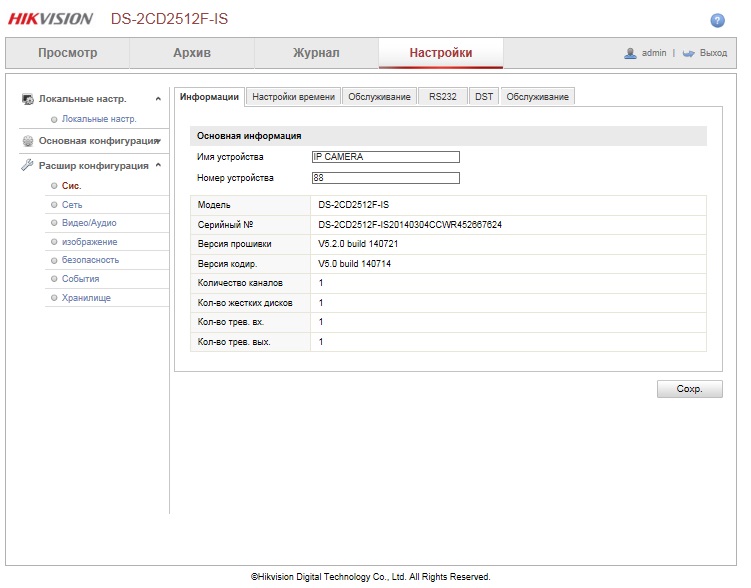Collapse the Расшир конфигурация section arrow

[158, 165]
